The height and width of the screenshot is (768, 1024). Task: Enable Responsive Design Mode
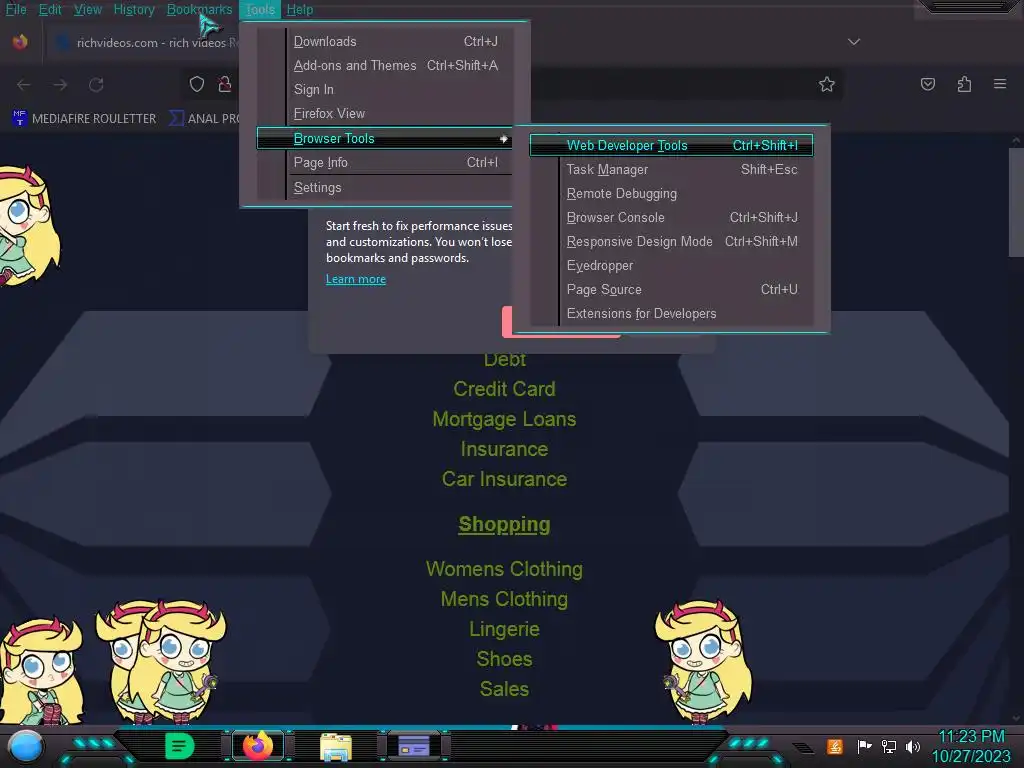(x=671, y=242)
